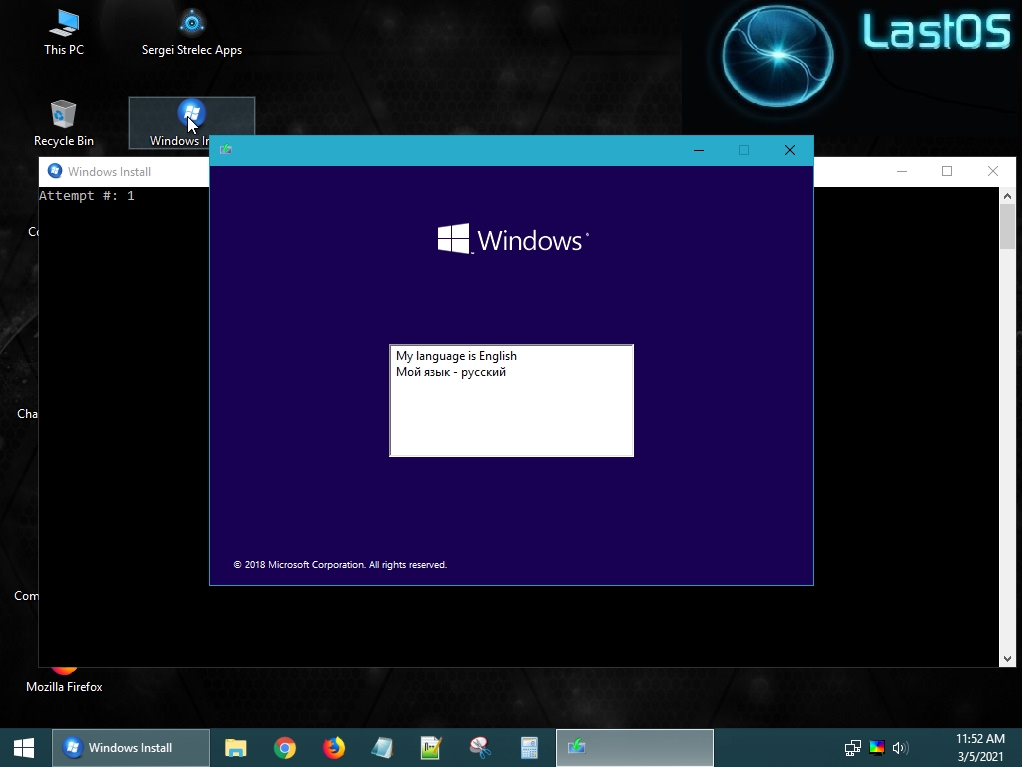
Task: Open the Calculator taskbar icon
Action: [529, 747]
